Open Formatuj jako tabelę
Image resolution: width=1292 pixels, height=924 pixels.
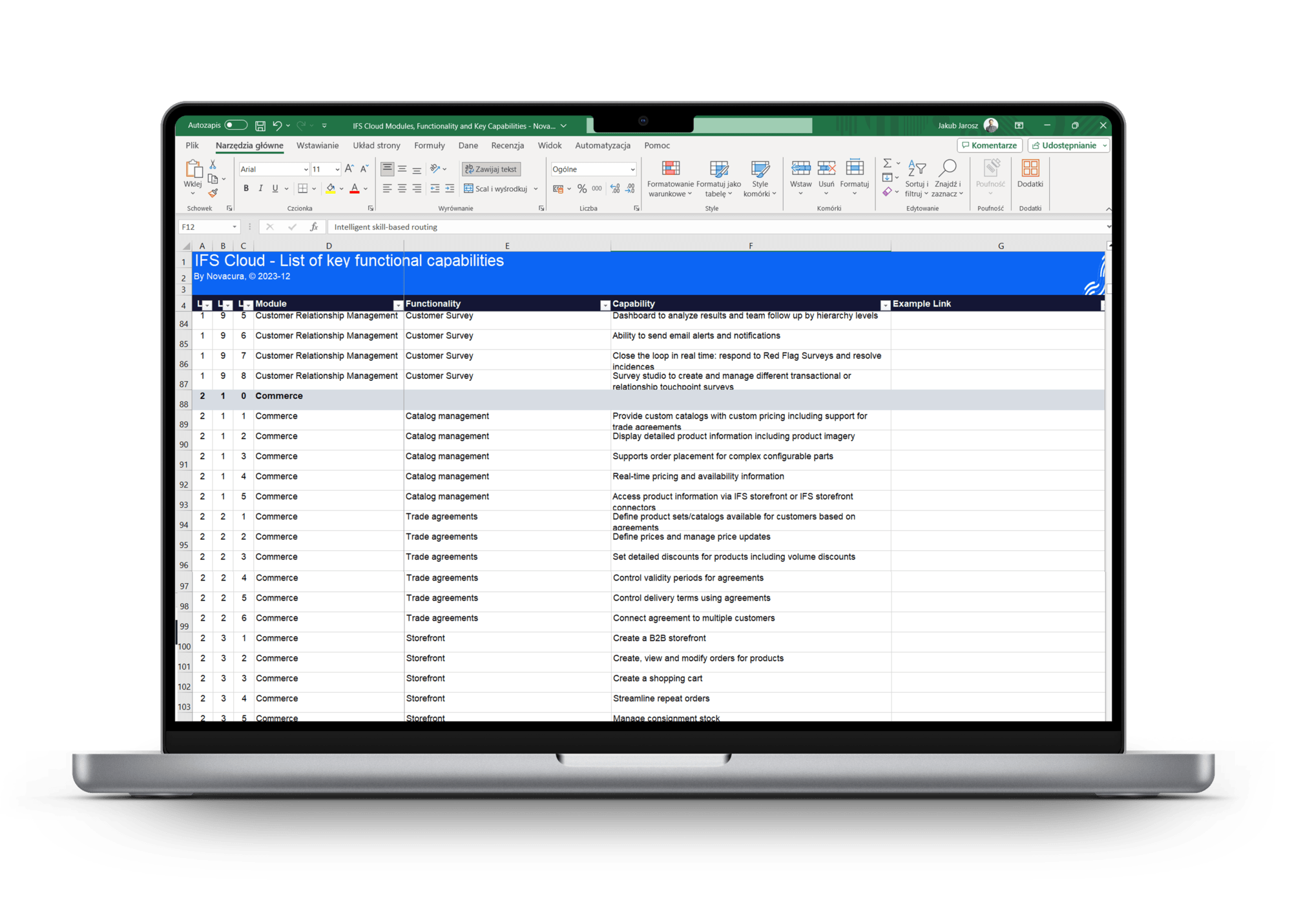[x=718, y=179]
